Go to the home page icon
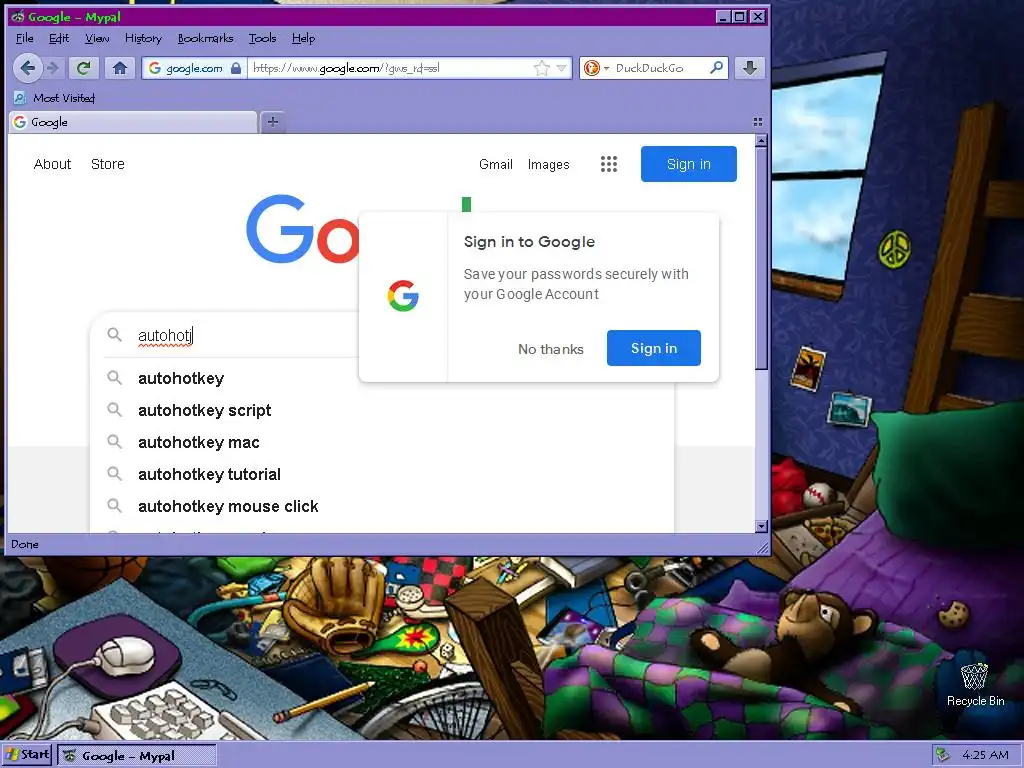 pyautogui.click(x=120, y=67)
